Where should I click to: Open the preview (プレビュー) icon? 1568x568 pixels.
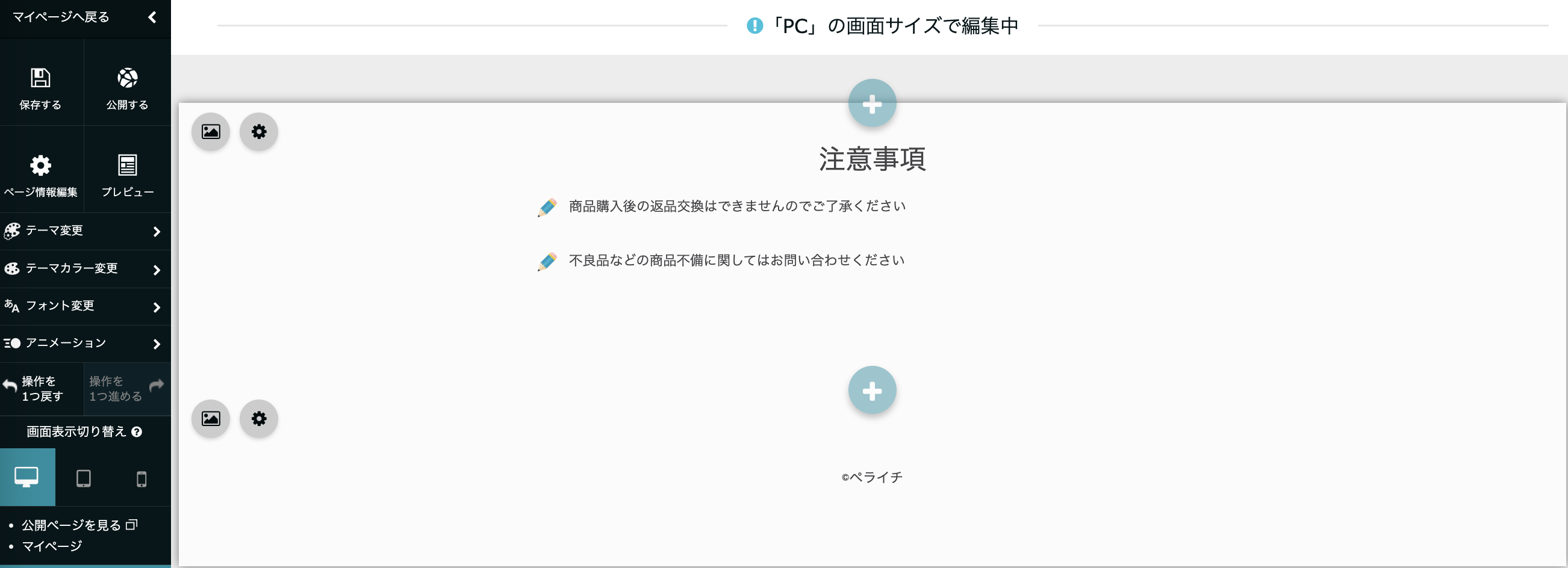(x=127, y=165)
